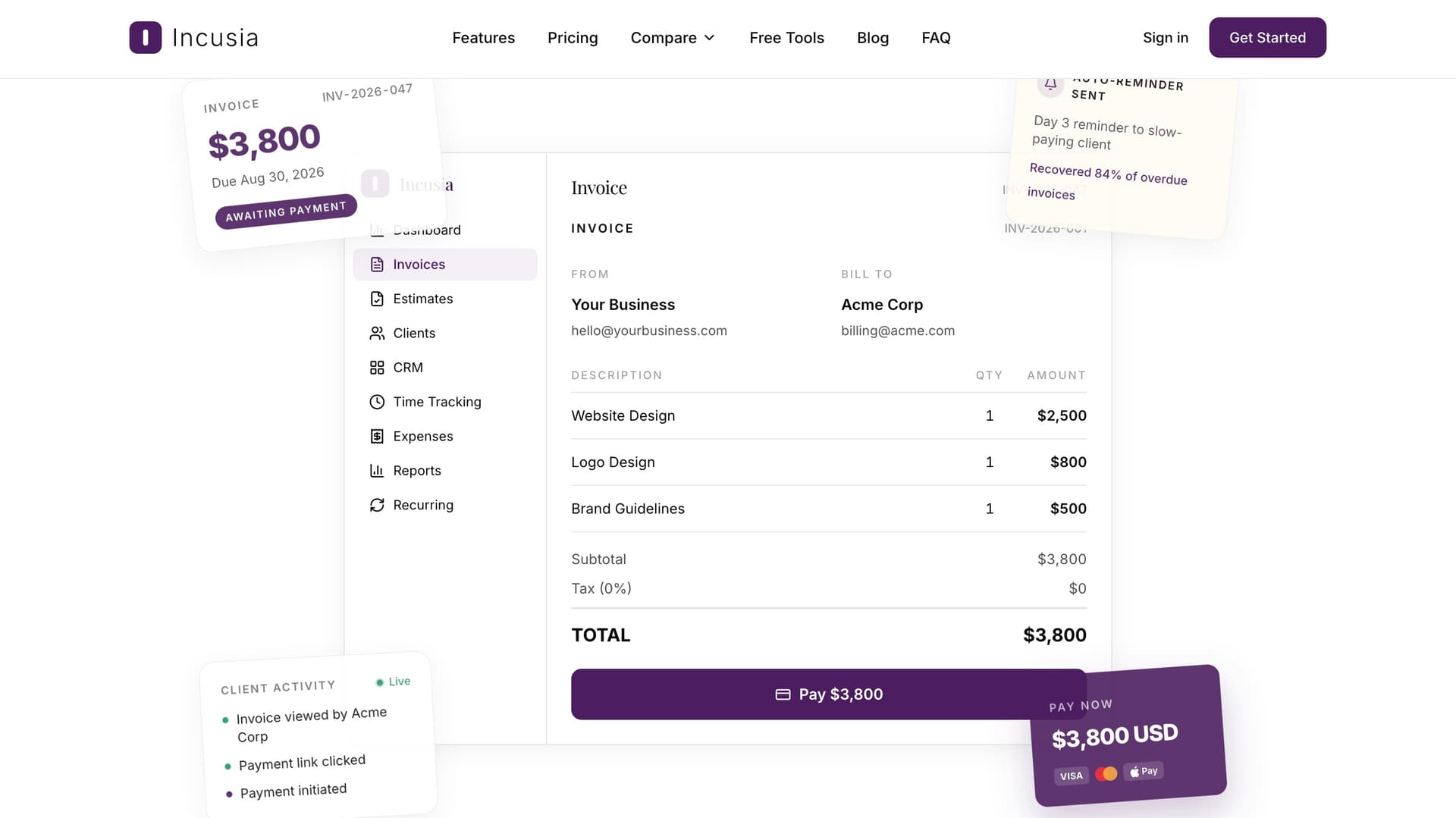The image size is (1456, 818).
Task: Click the VISA badge on Pay Now card
Action: (x=1071, y=776)
